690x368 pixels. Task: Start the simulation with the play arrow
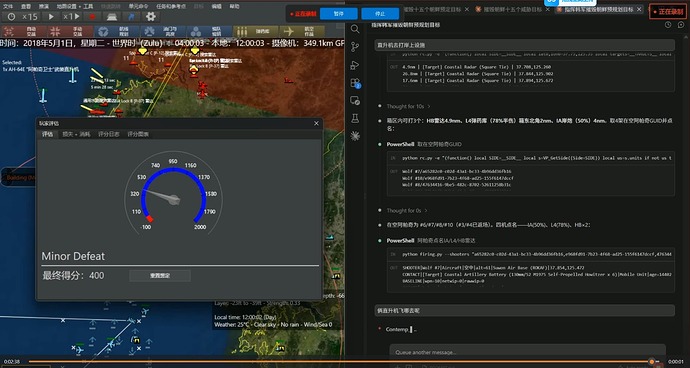pyautogui.click(x=51, y=17)
